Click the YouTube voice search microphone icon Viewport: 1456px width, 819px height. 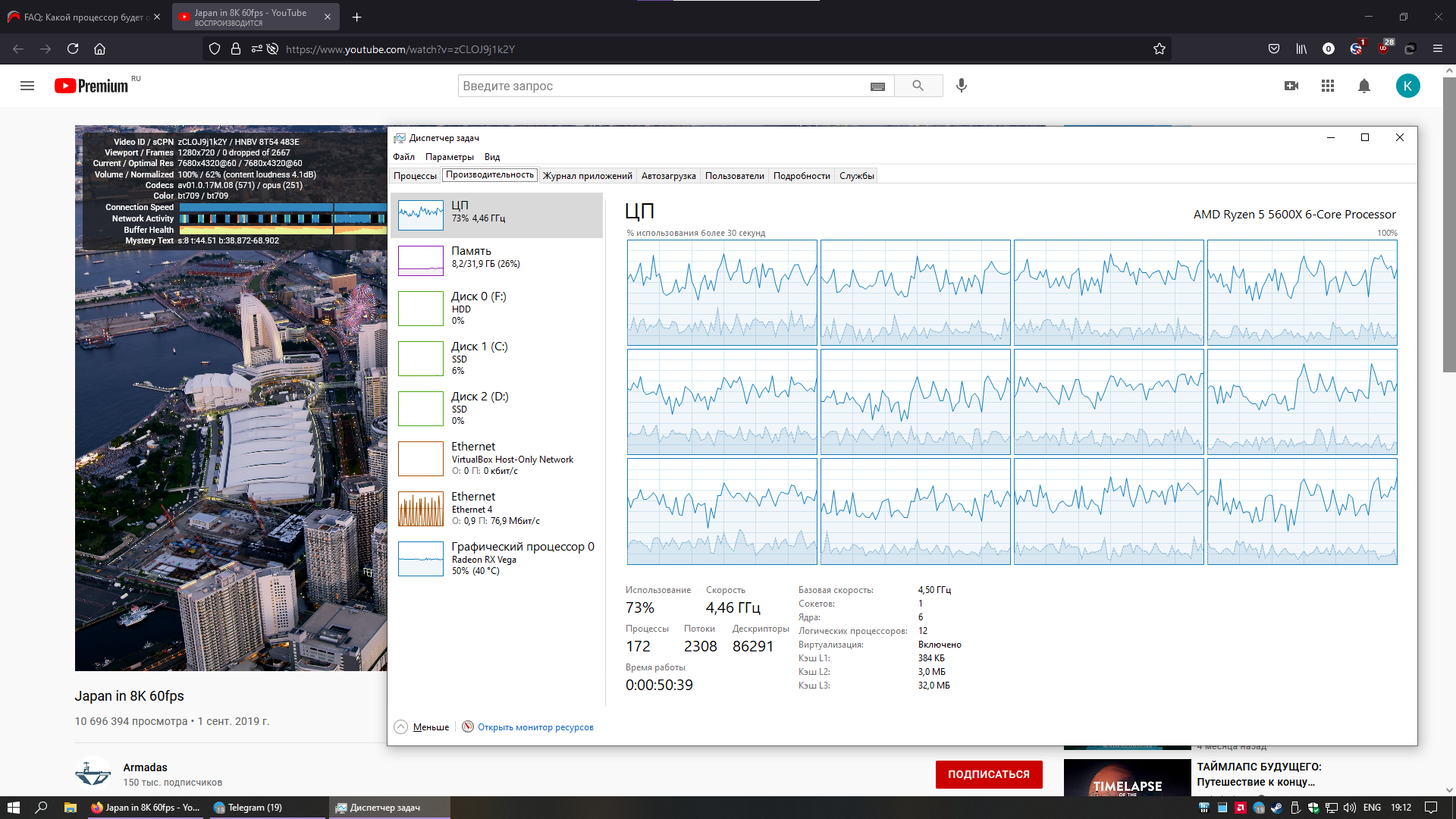pyautogui.click(x=961, y=86)
